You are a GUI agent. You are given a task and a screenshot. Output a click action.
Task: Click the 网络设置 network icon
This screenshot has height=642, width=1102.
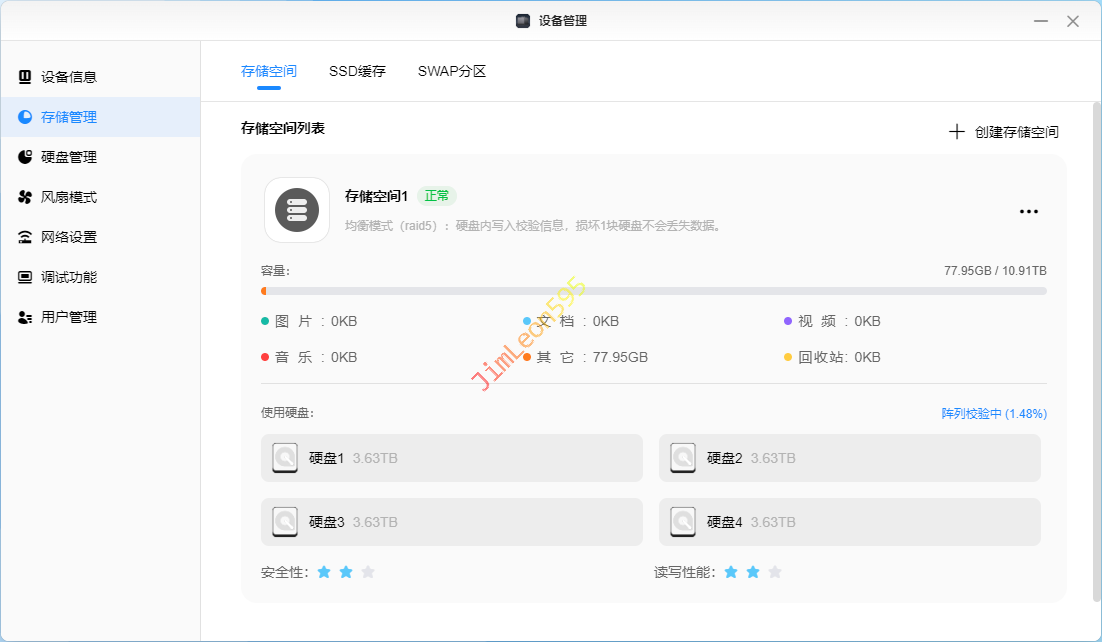(x=25, y=237)
